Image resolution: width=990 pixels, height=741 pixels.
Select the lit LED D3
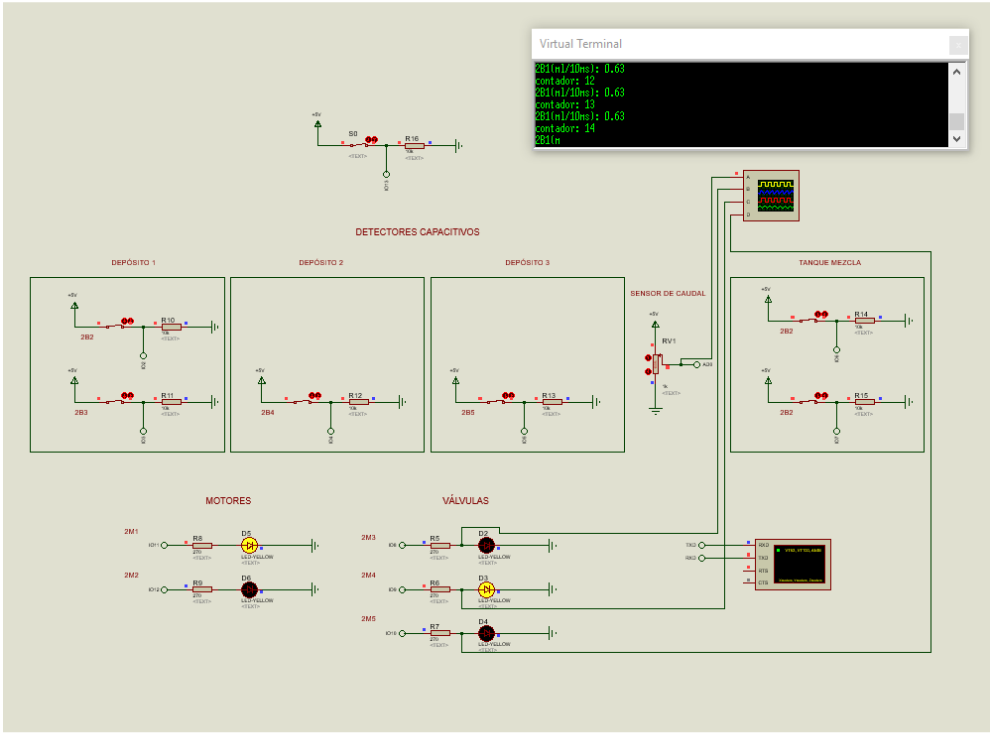(486, 589)
